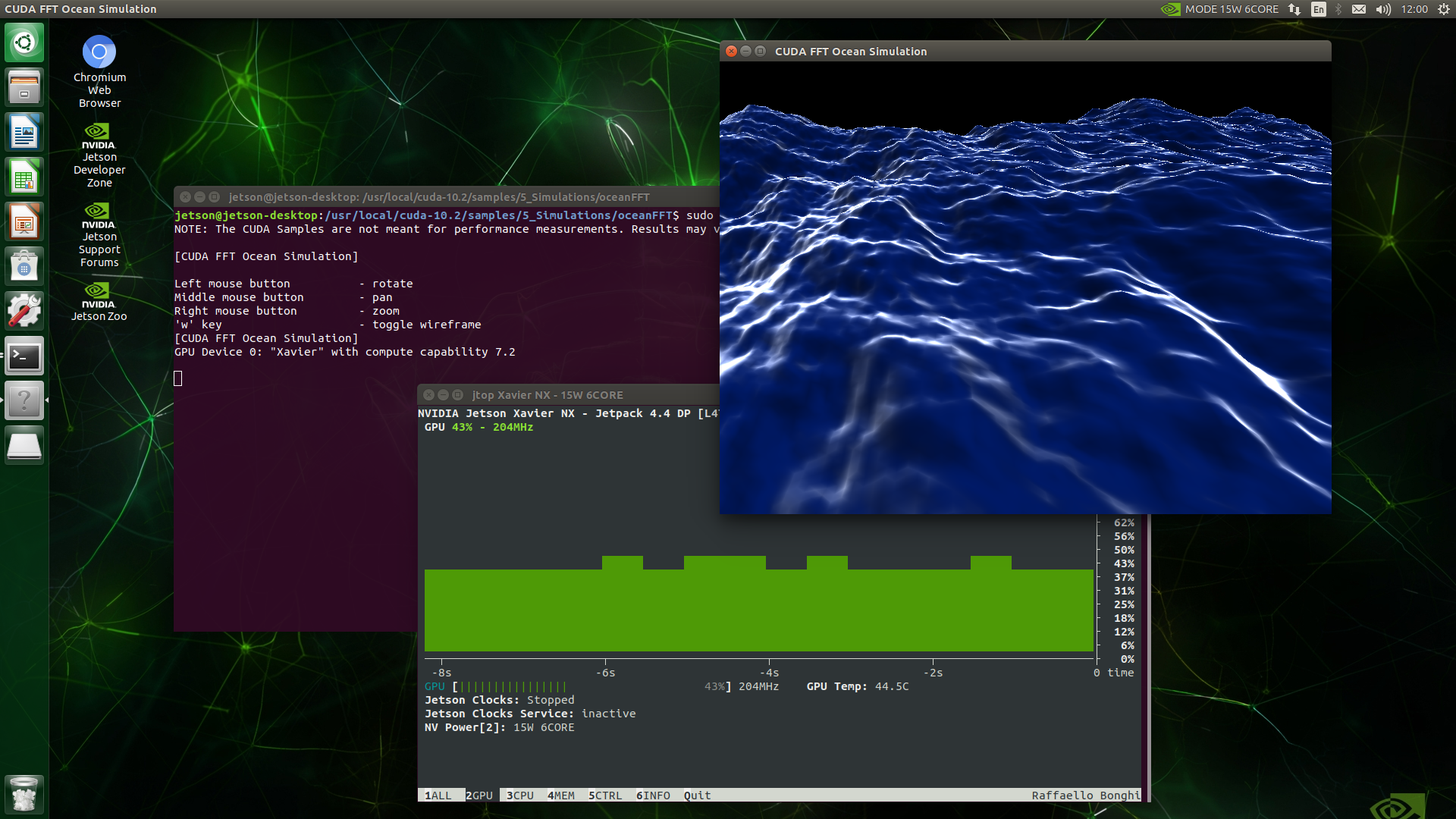This screenshot has width=1456, height=819.
Task: Click Quit in jtop bottom bar
Action: coord(697,795)
